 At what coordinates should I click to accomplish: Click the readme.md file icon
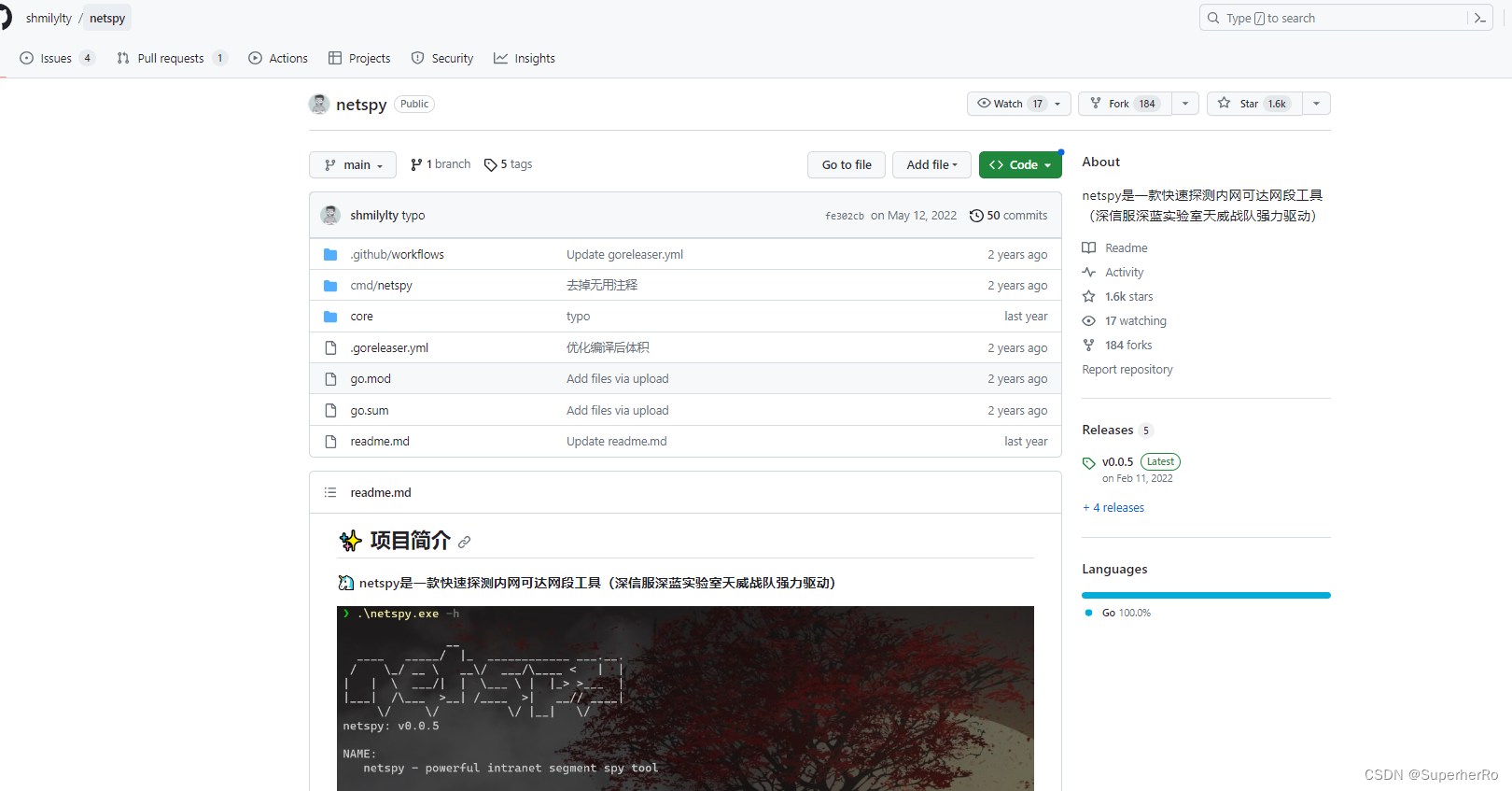[x=330, y=442]
